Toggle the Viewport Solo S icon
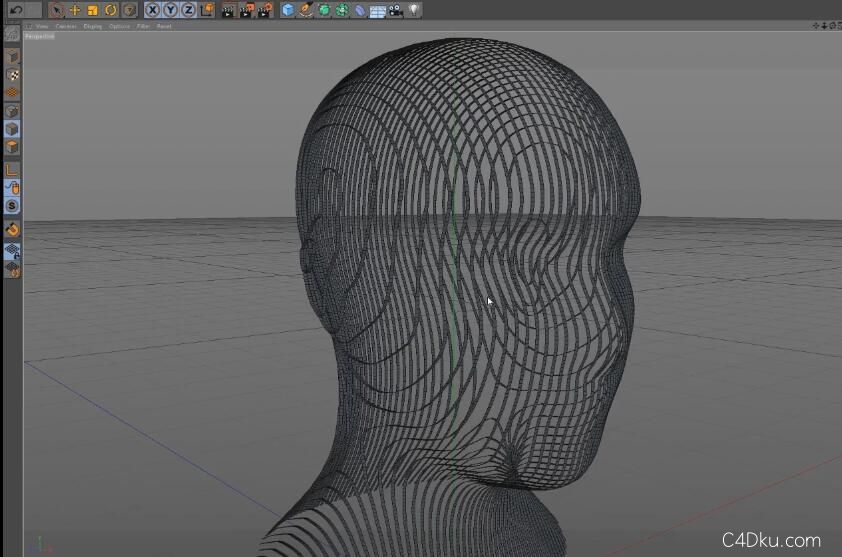The width and height of the screenshot is (842, 557). point(12,206)
